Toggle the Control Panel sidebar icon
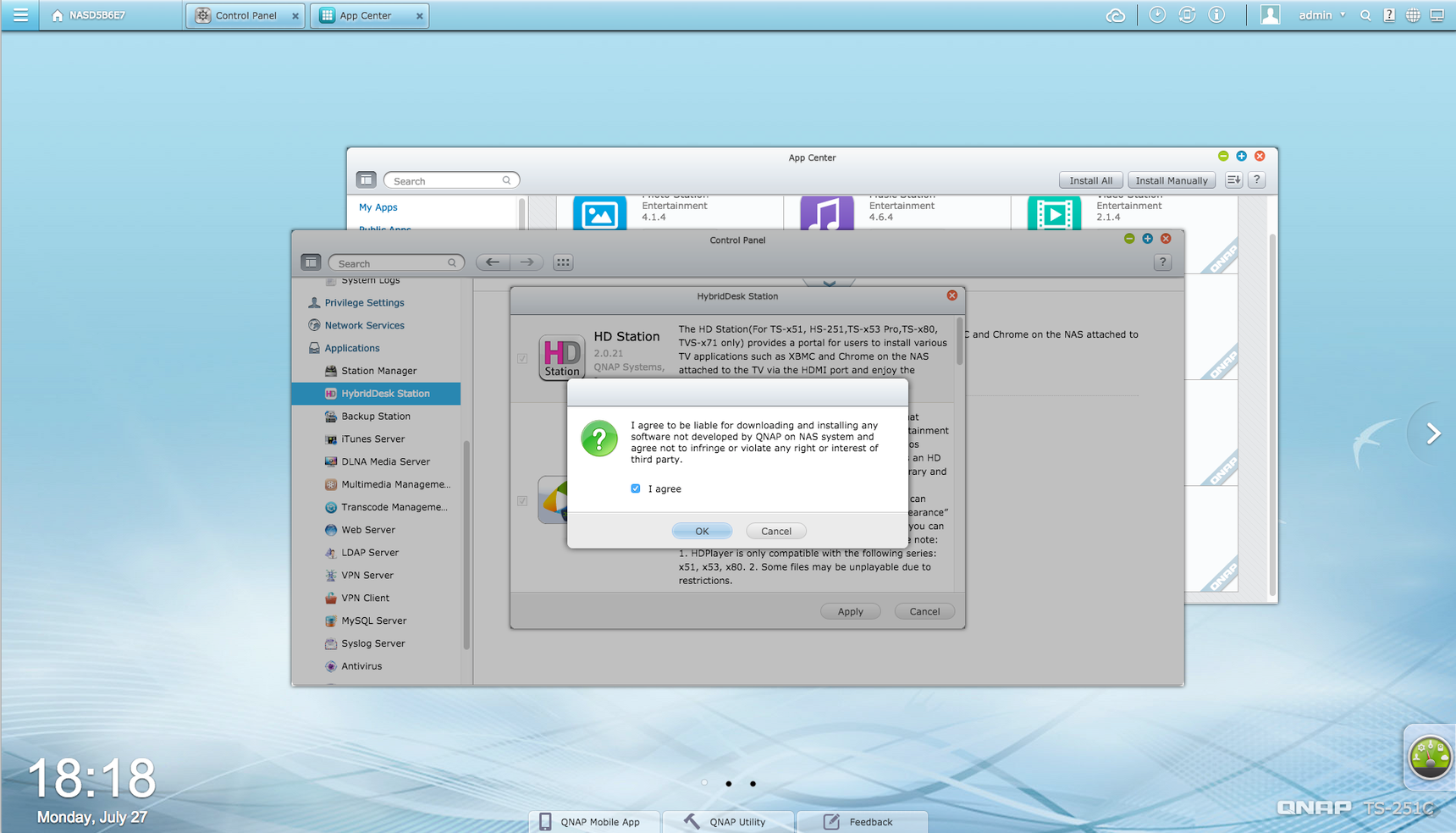This screenshot has height=833, width=1456. tap(311, 262)
